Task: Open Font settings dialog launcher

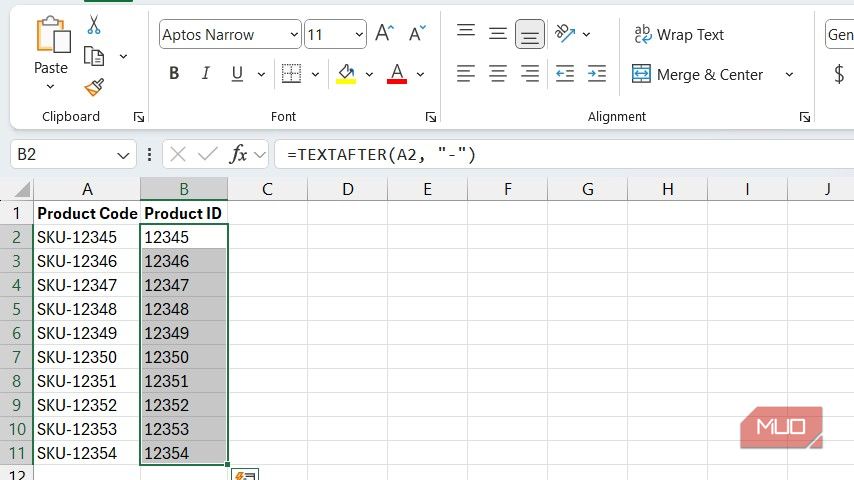Action: [431, 117]
